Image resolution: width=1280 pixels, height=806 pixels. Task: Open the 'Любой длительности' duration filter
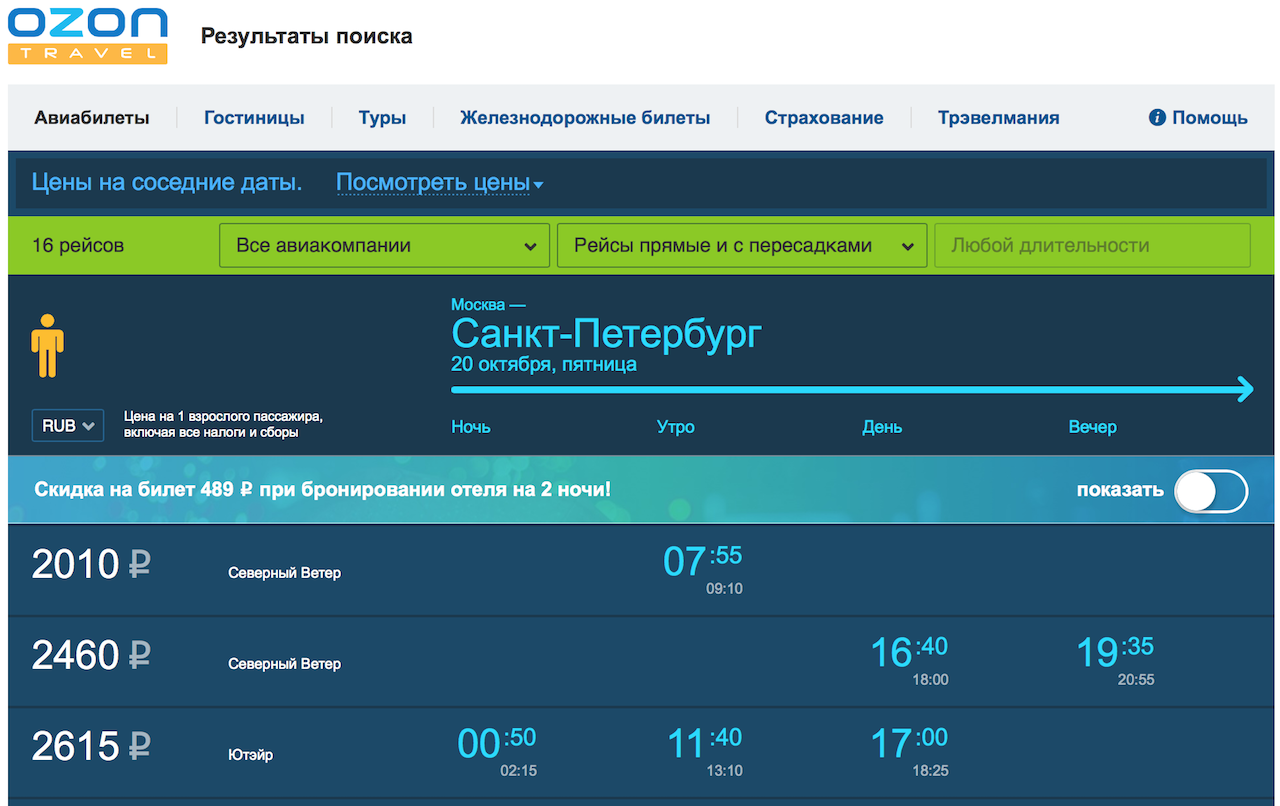[1092, 245]
